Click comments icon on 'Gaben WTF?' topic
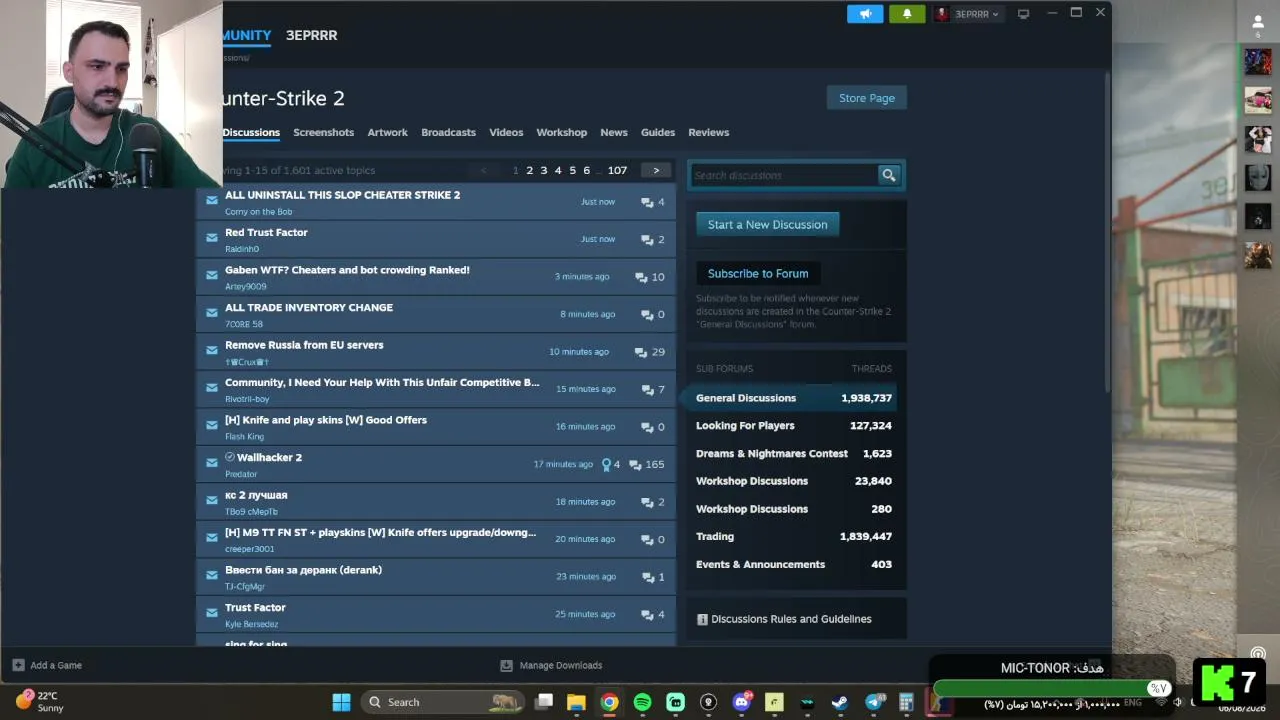This screenshot has width=1280, height=720. pos(641,277)
